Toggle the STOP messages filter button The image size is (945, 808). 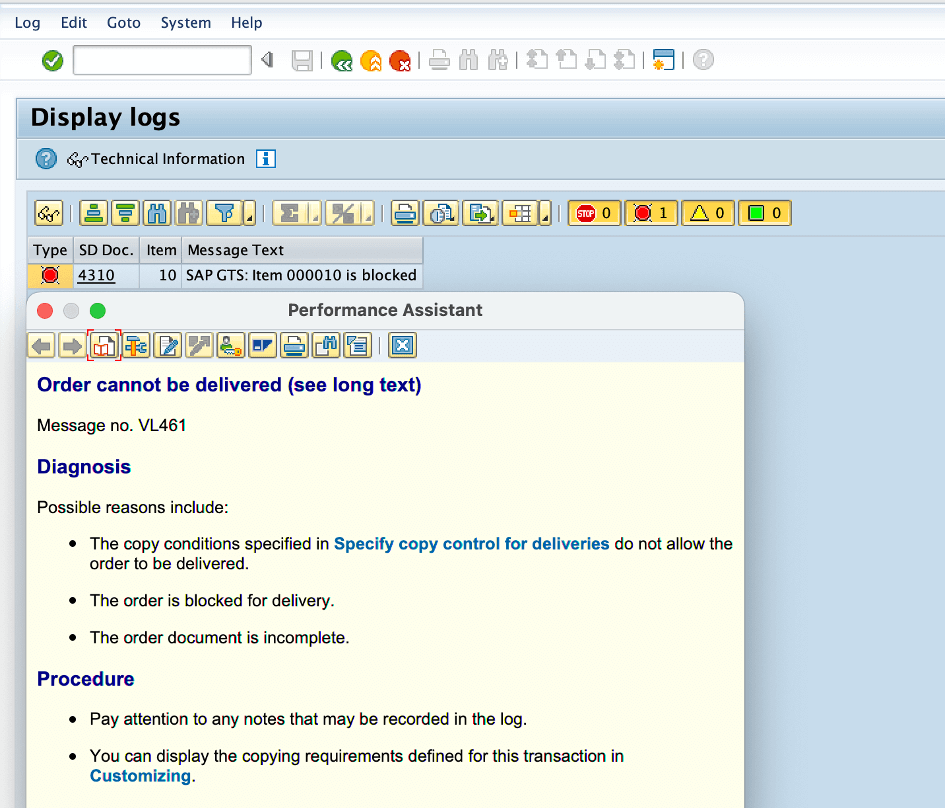594,213
